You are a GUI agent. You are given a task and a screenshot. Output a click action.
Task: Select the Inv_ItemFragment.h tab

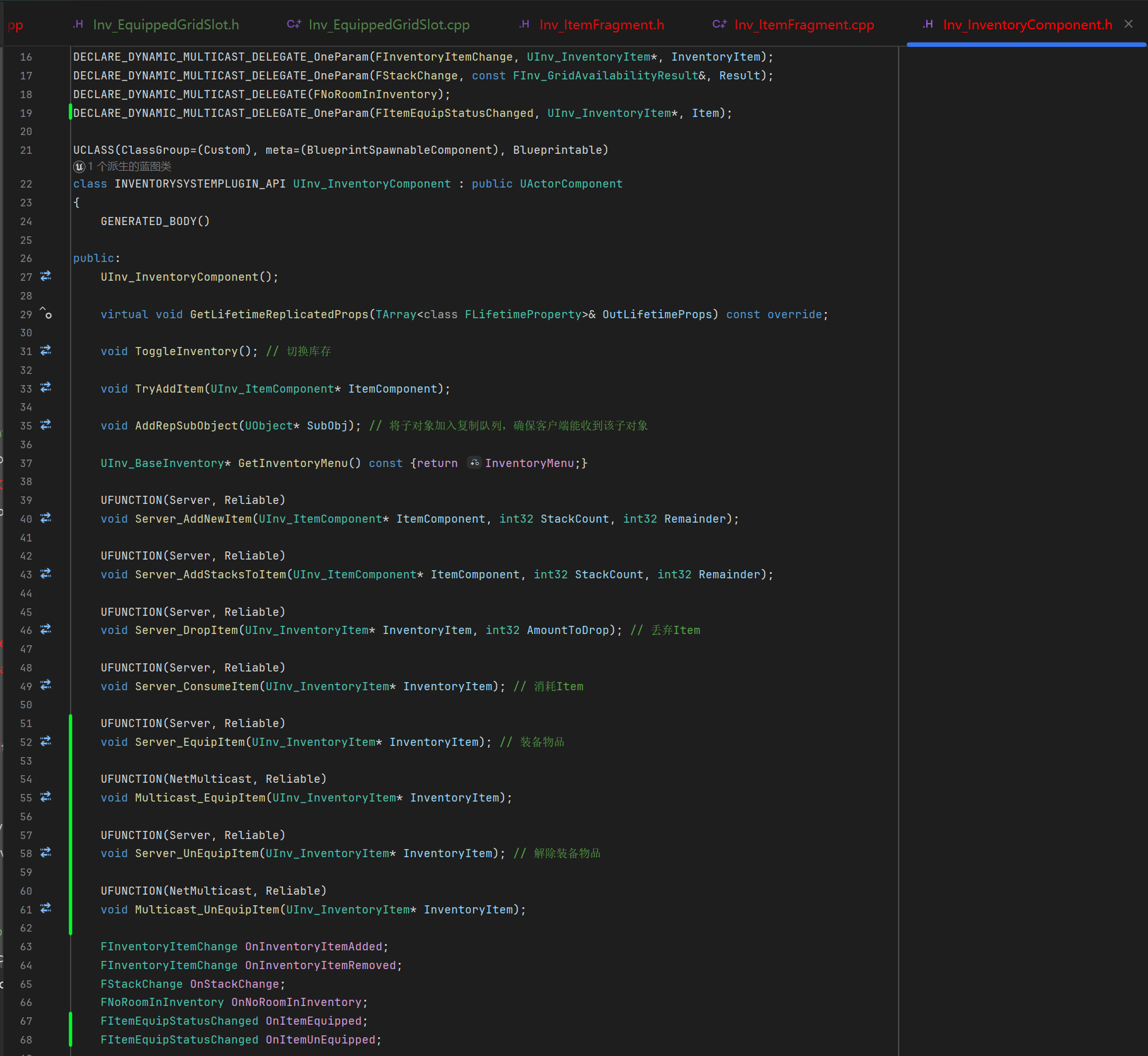point(592,24)
